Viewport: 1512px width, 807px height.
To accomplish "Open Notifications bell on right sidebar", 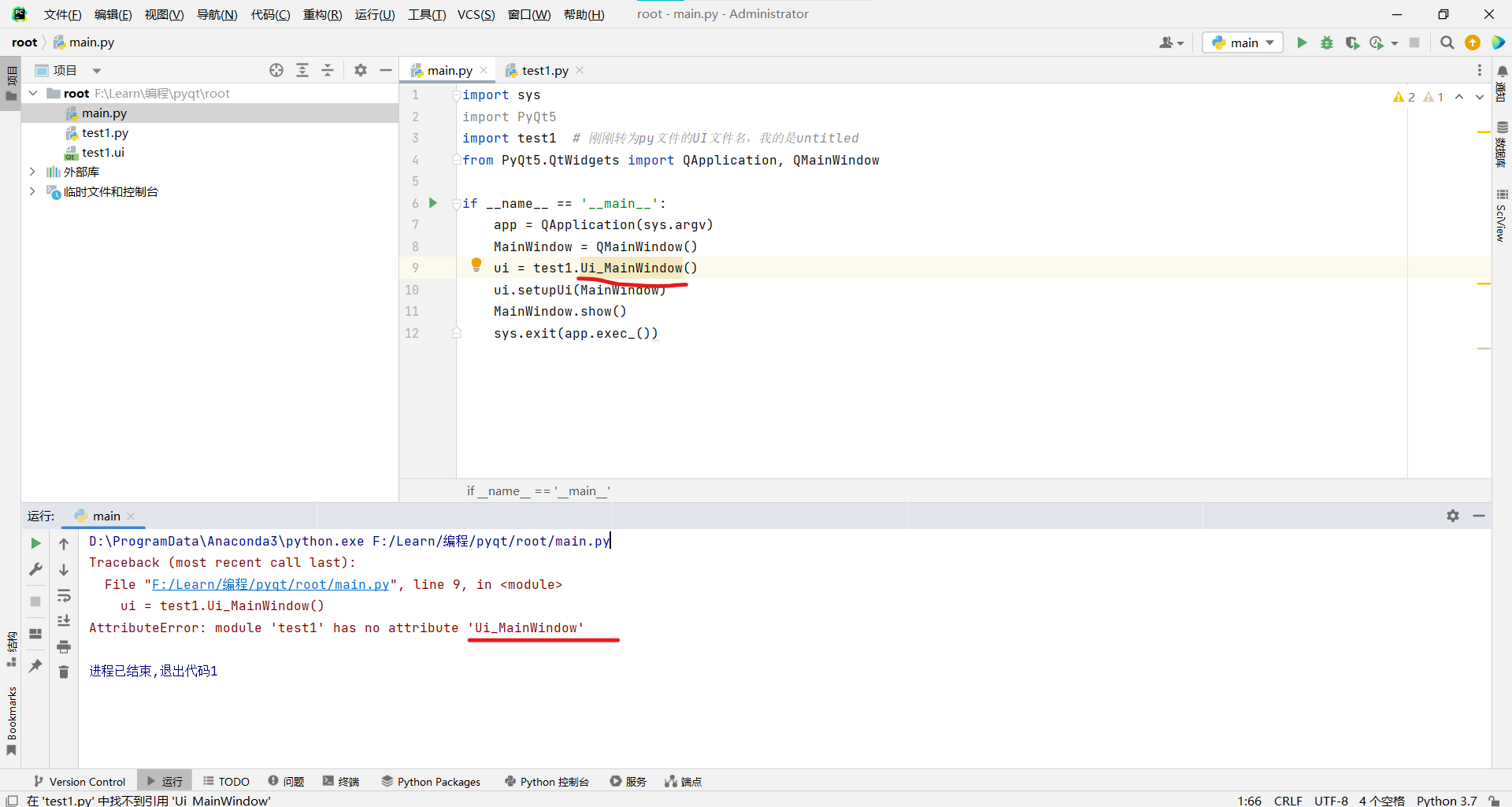I will point(1502,72).
